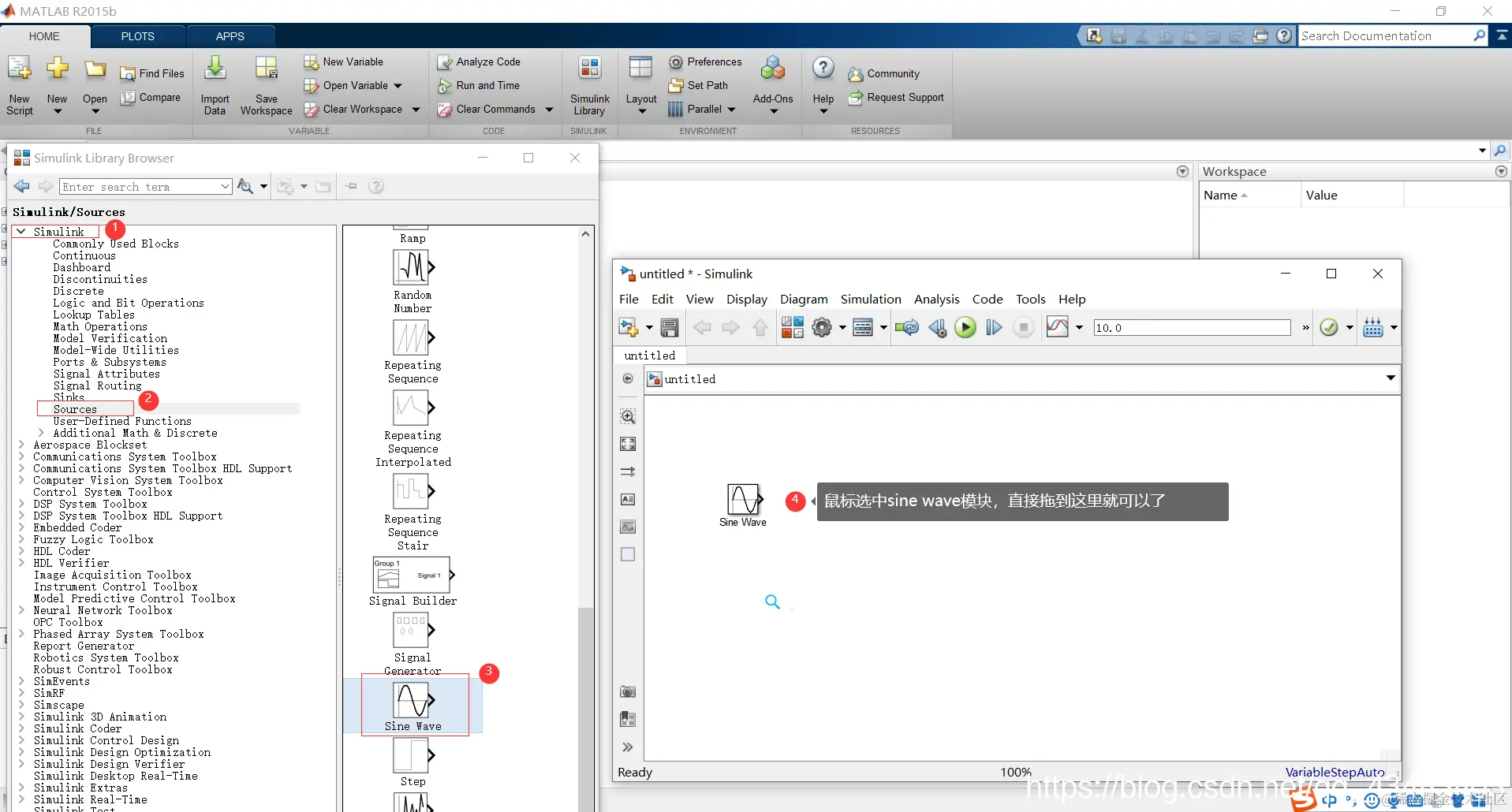Select the Sine Wave library block
The image size is (1512, 812).
click(x=413, y=705)
